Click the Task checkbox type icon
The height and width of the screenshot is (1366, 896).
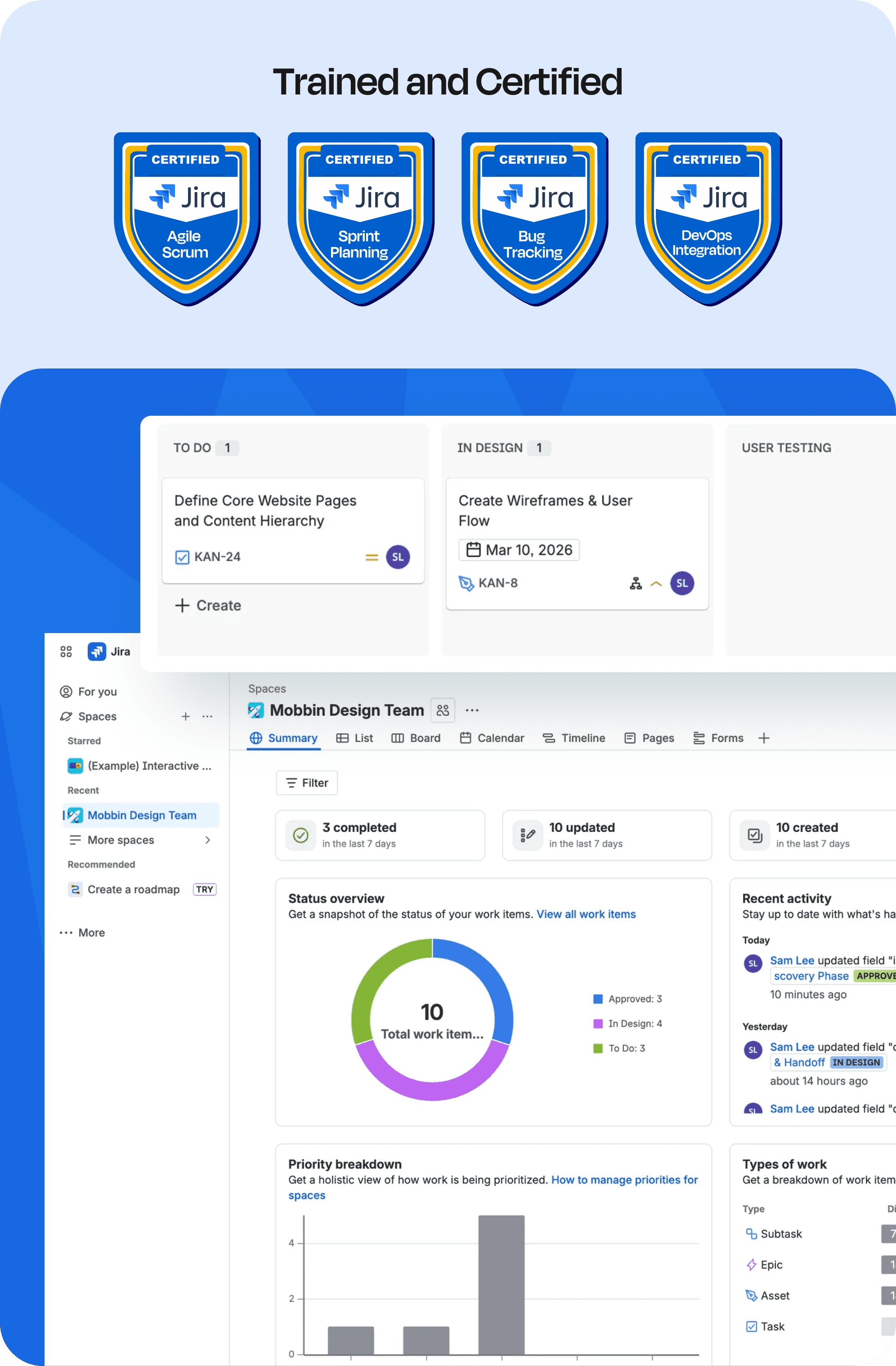751,1326
